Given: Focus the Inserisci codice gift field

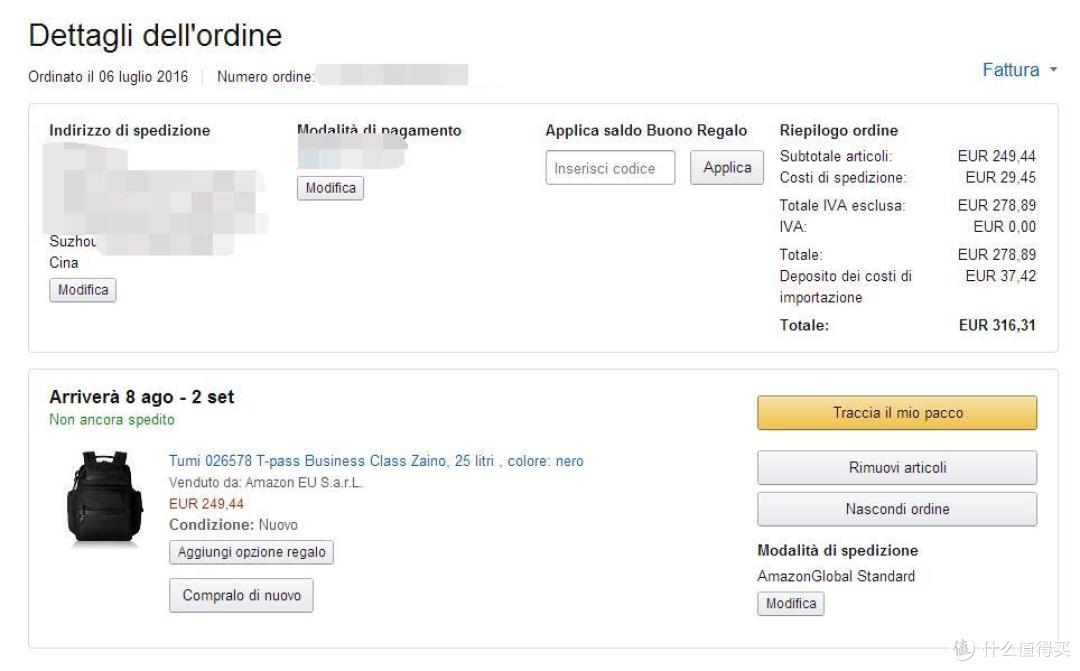Looking at the screenshot, I should click(x=610, y=168).
